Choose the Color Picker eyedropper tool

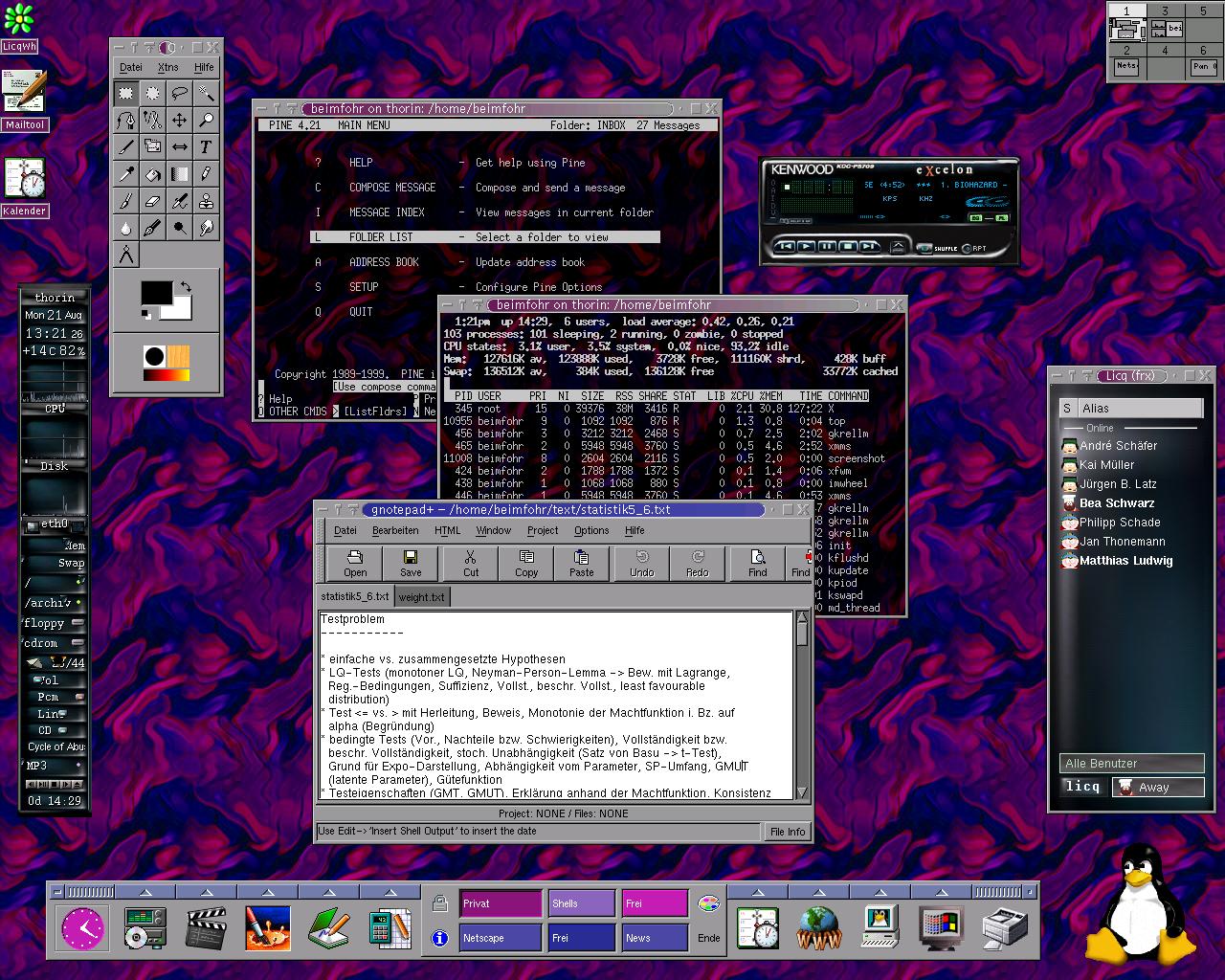tap(125, 173)
